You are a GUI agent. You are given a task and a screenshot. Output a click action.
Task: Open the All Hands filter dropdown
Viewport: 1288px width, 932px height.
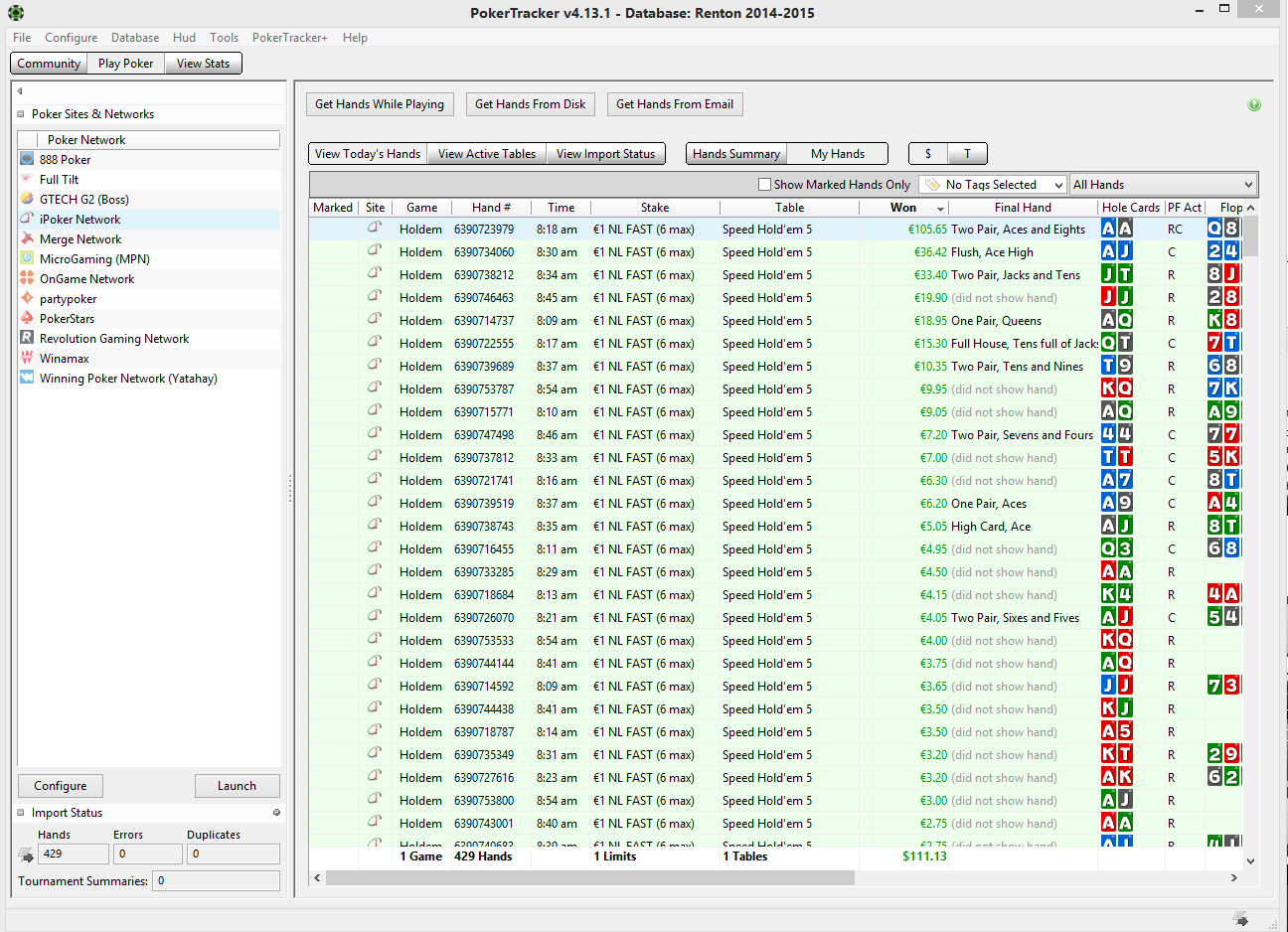click(1163, 185)
